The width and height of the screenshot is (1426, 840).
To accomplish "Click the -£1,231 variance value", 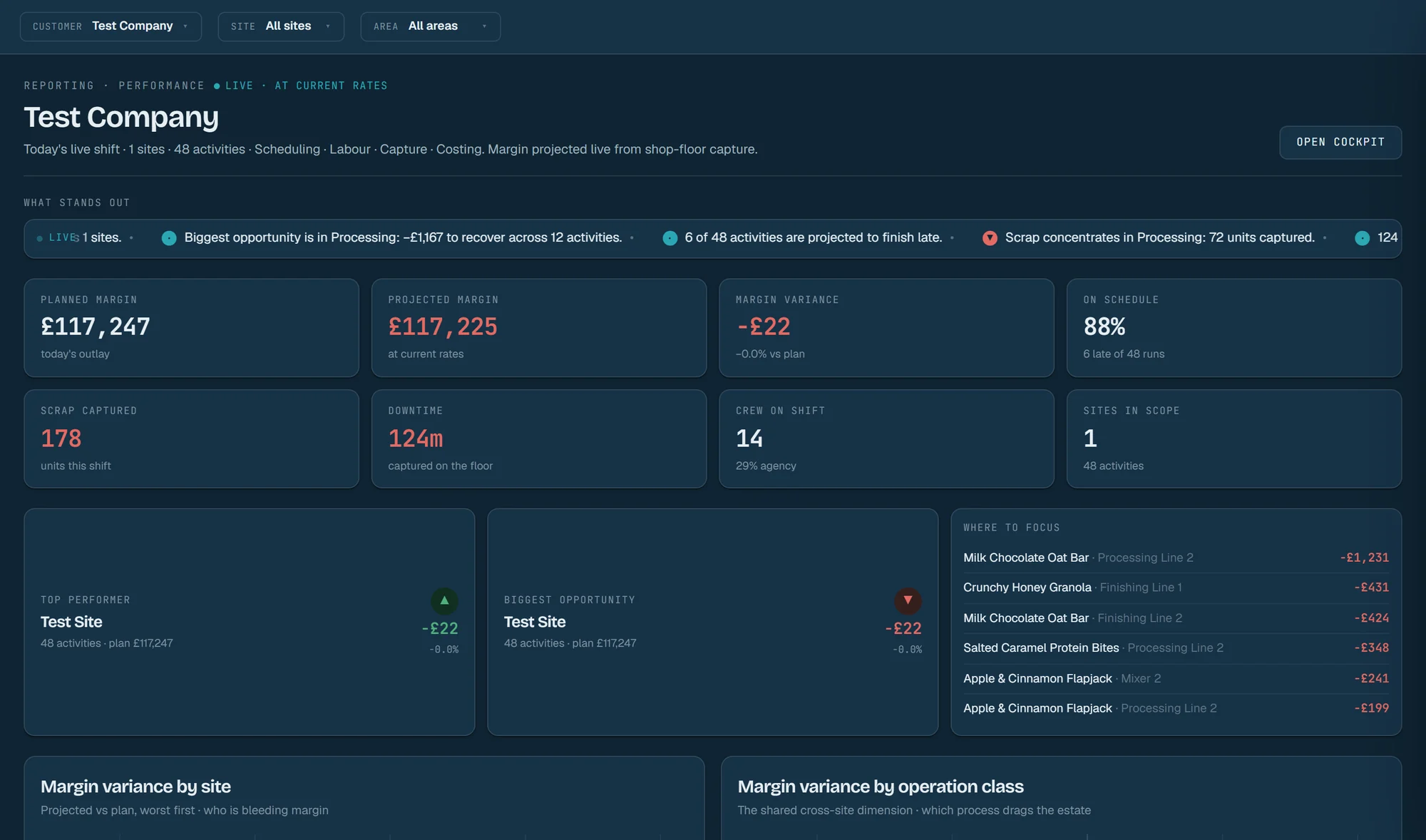I will 1365,558.
